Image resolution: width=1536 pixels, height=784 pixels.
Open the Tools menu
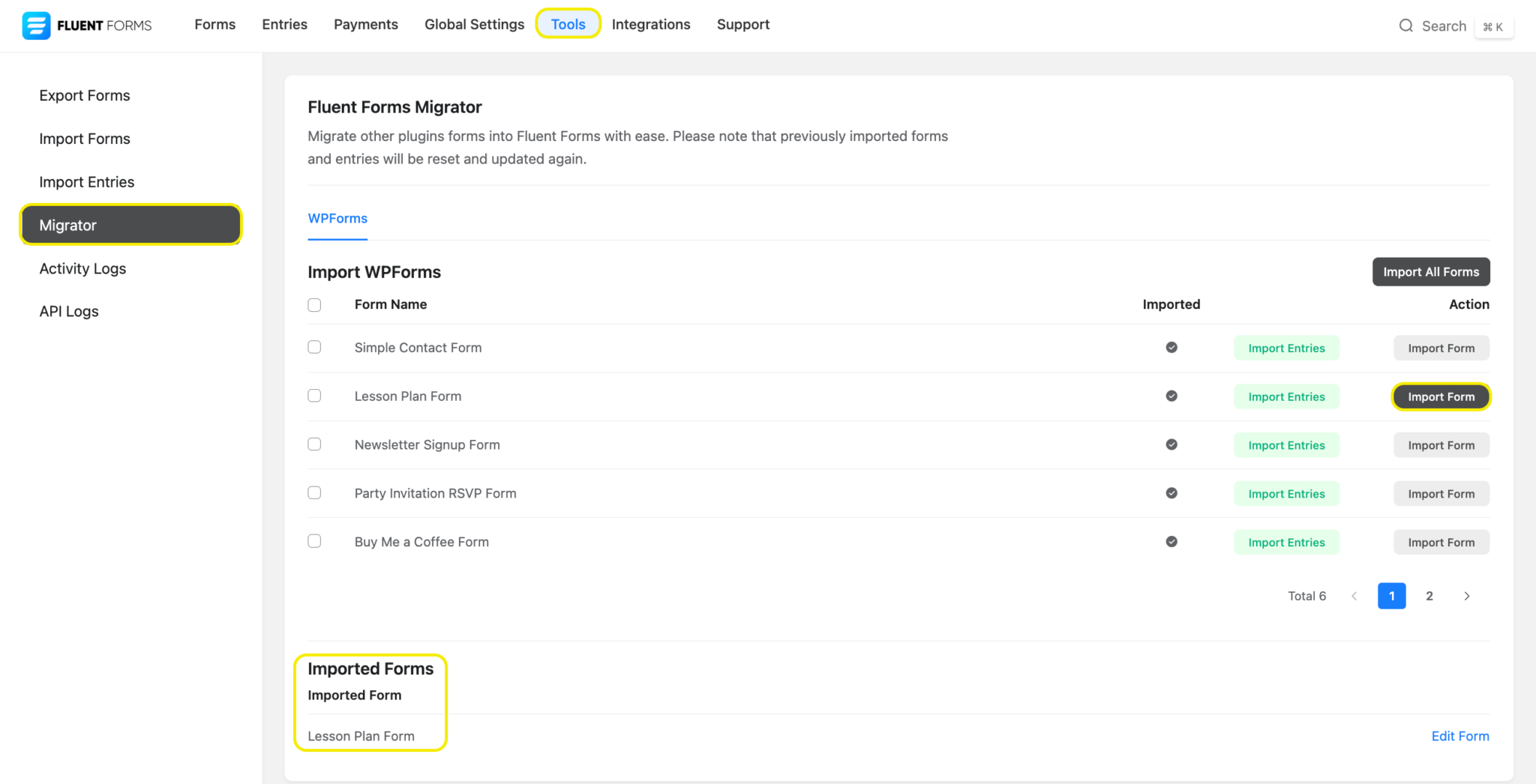568,23
